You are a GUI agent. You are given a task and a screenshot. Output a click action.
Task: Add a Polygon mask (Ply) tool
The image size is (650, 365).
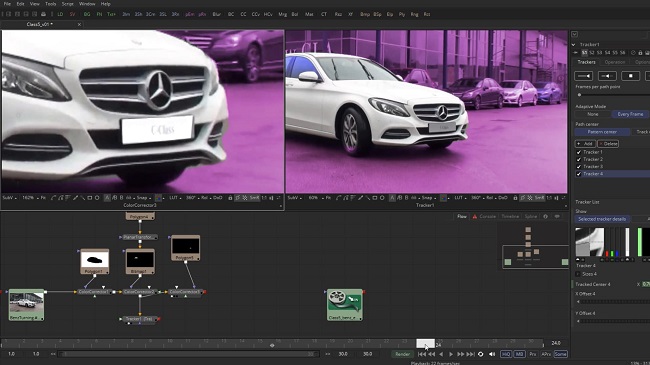(402, 14)
